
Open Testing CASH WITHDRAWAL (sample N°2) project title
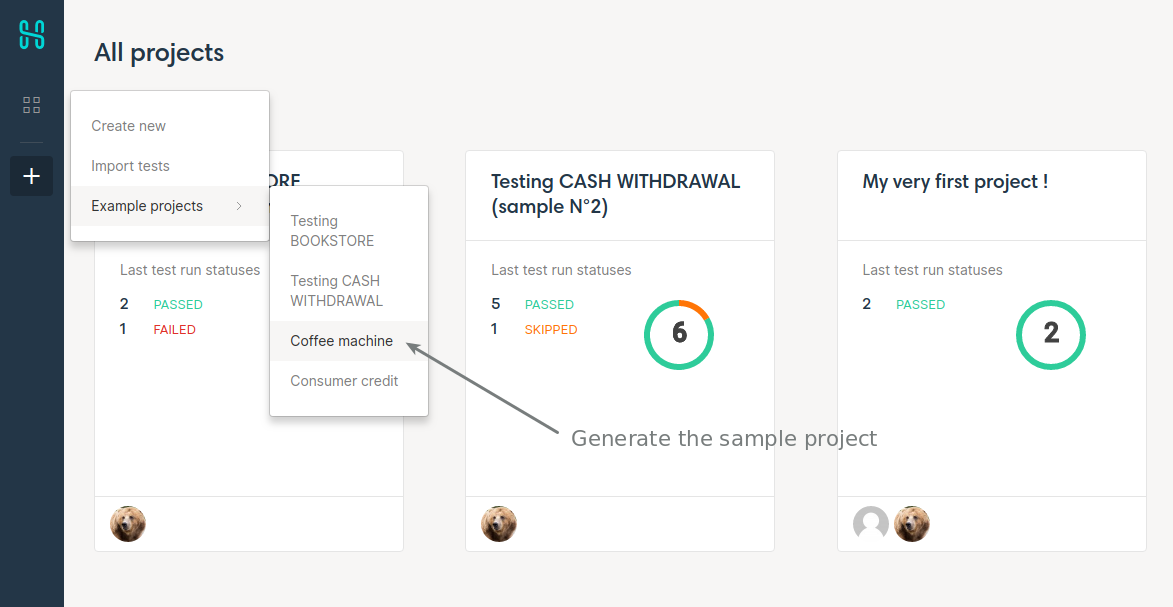615,194
